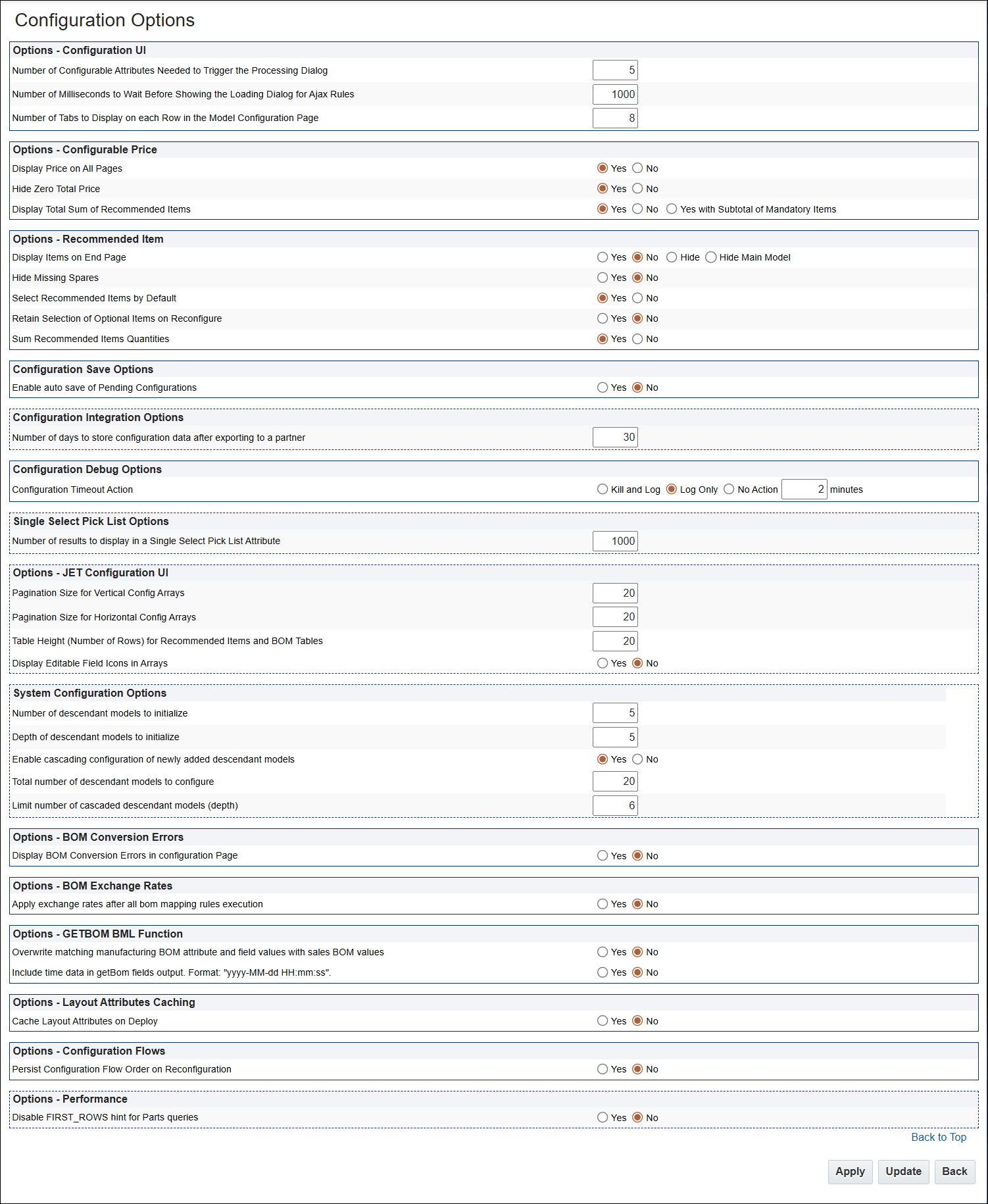This screenshot has width=988, height=1204.
Task: Click the Configuration Debug Options heading
Action: coord(87,470)
